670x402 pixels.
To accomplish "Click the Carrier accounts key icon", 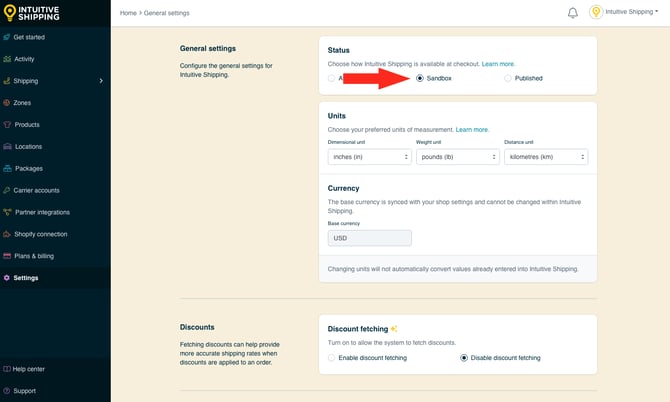I will coord(7,190).
